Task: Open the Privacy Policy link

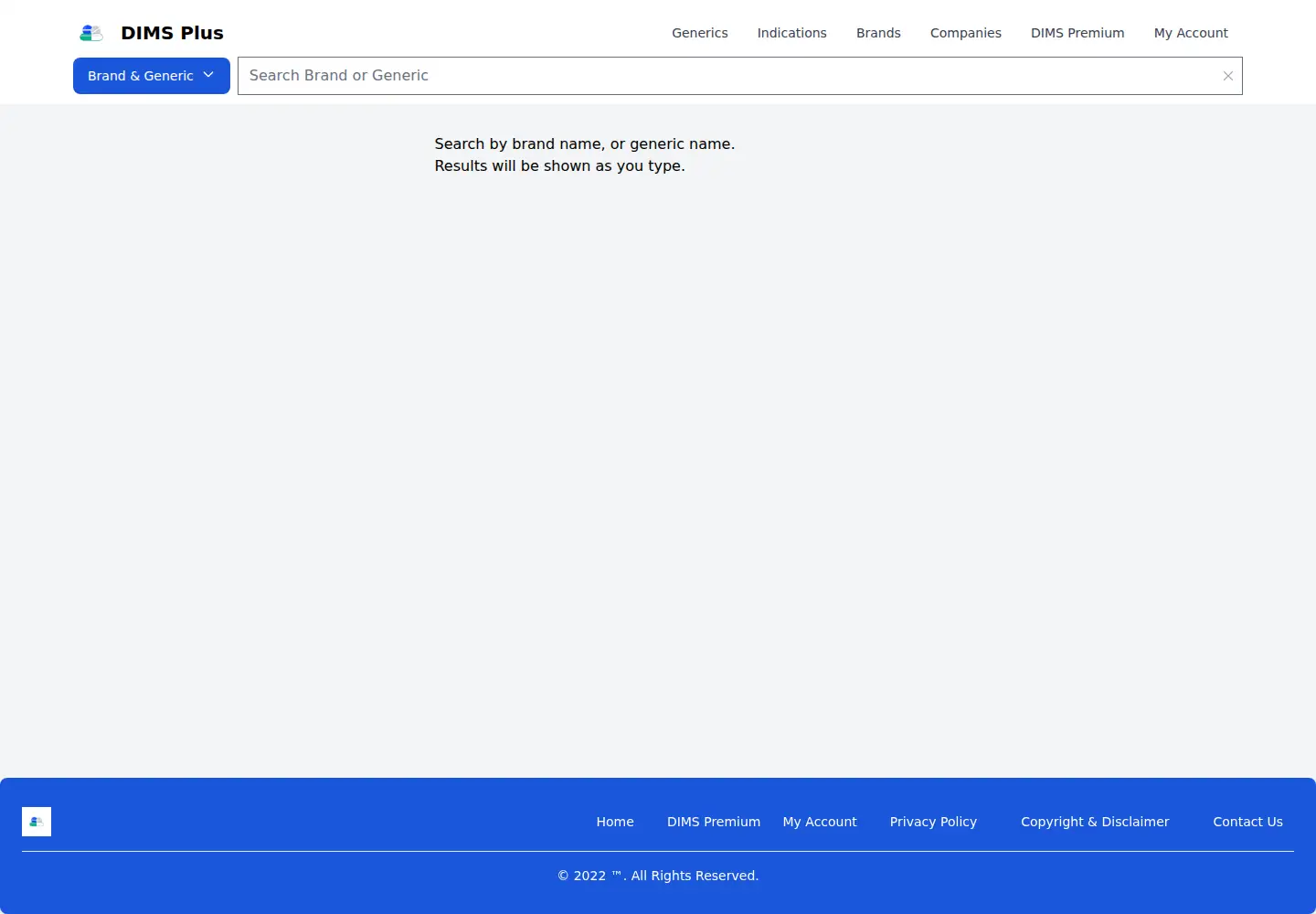Action: 933,822
